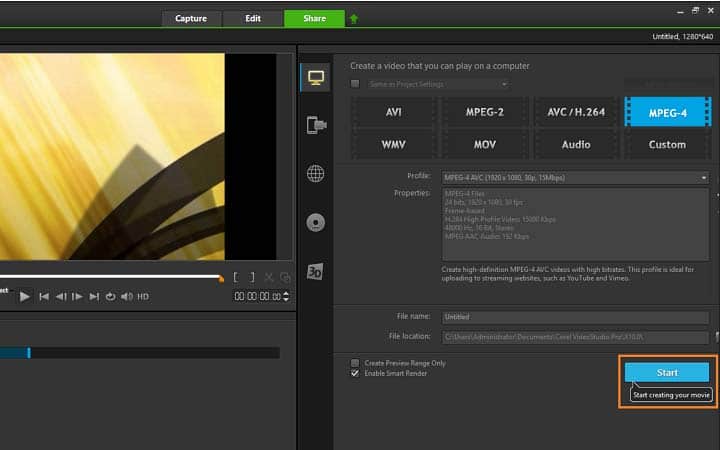Choose the MOV format
Screen dimensions: 720x450
[x=484, y=145]
